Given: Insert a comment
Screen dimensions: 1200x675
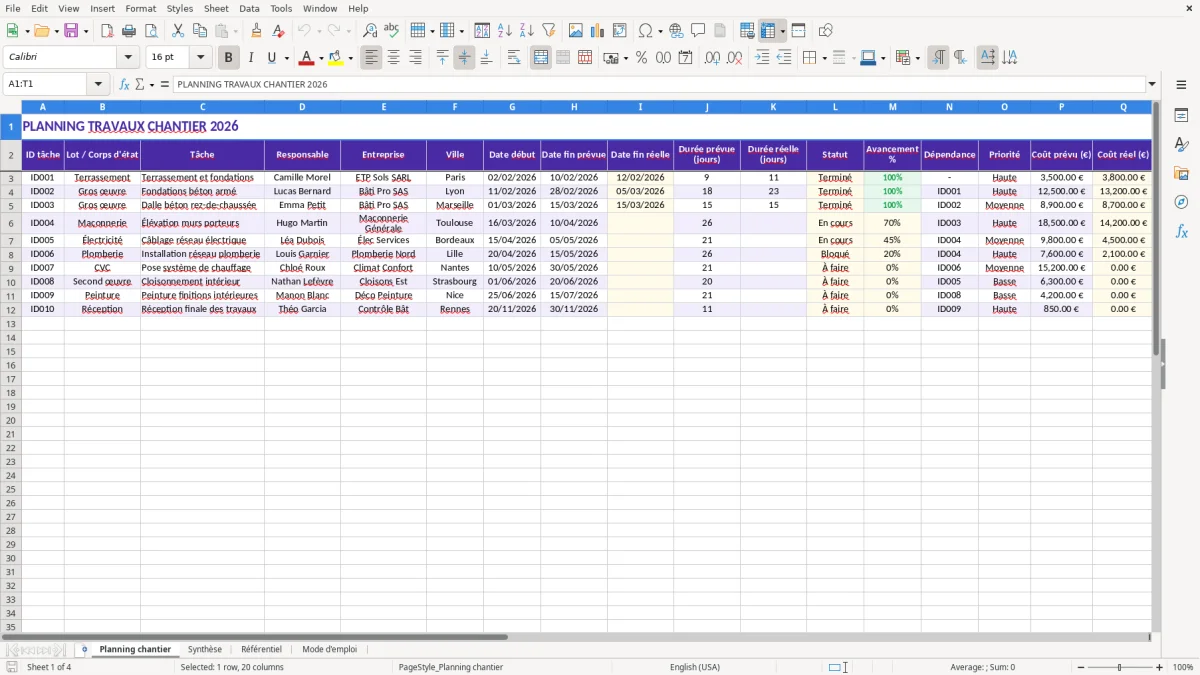Looking at the screenshot, I should coord(699,31).
